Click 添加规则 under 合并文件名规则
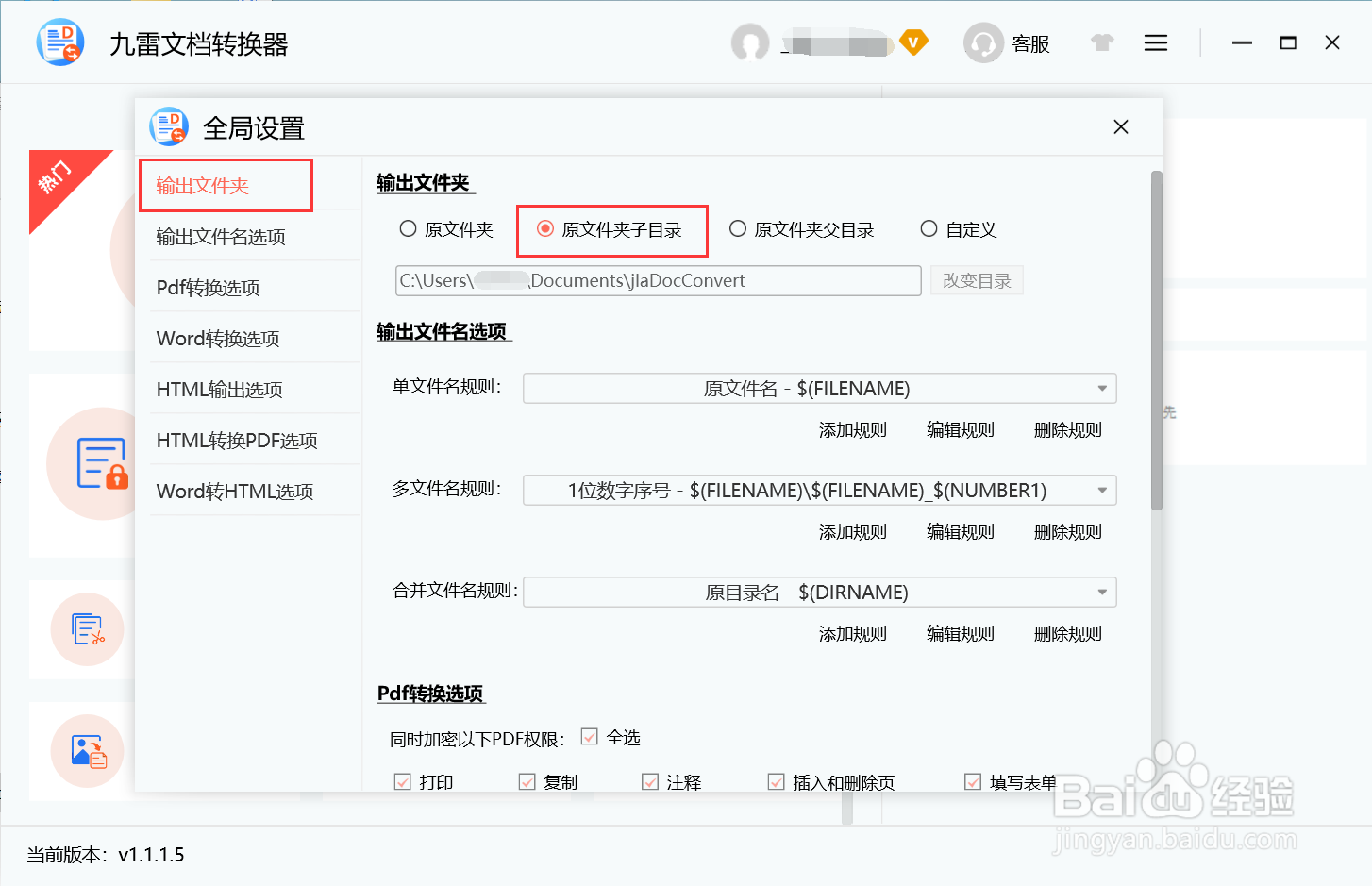Image resolution: width=1372 pixels, height=886 pixels. click(853, 634)
